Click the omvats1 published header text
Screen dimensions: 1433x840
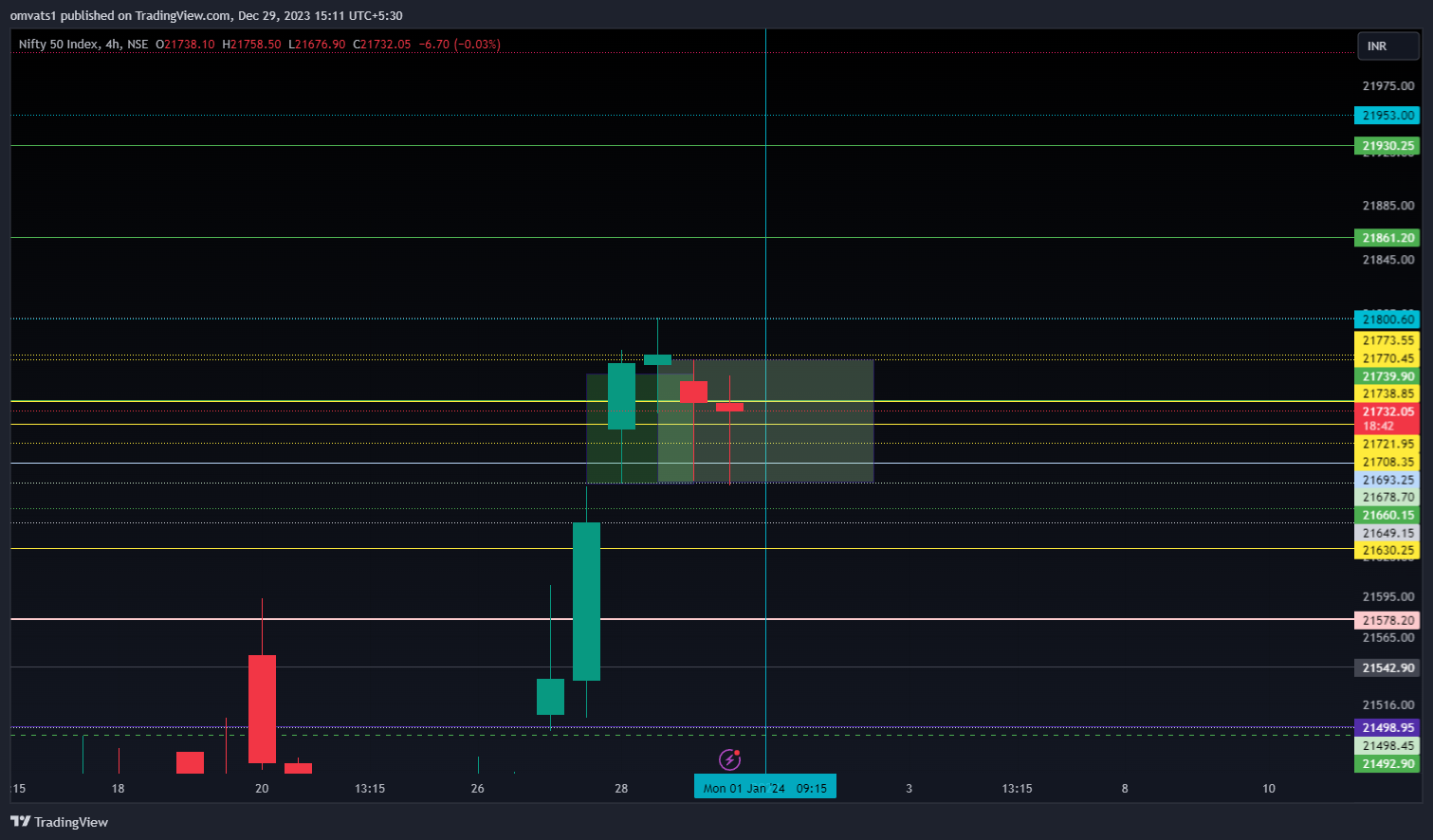click(x=206, y=15)
